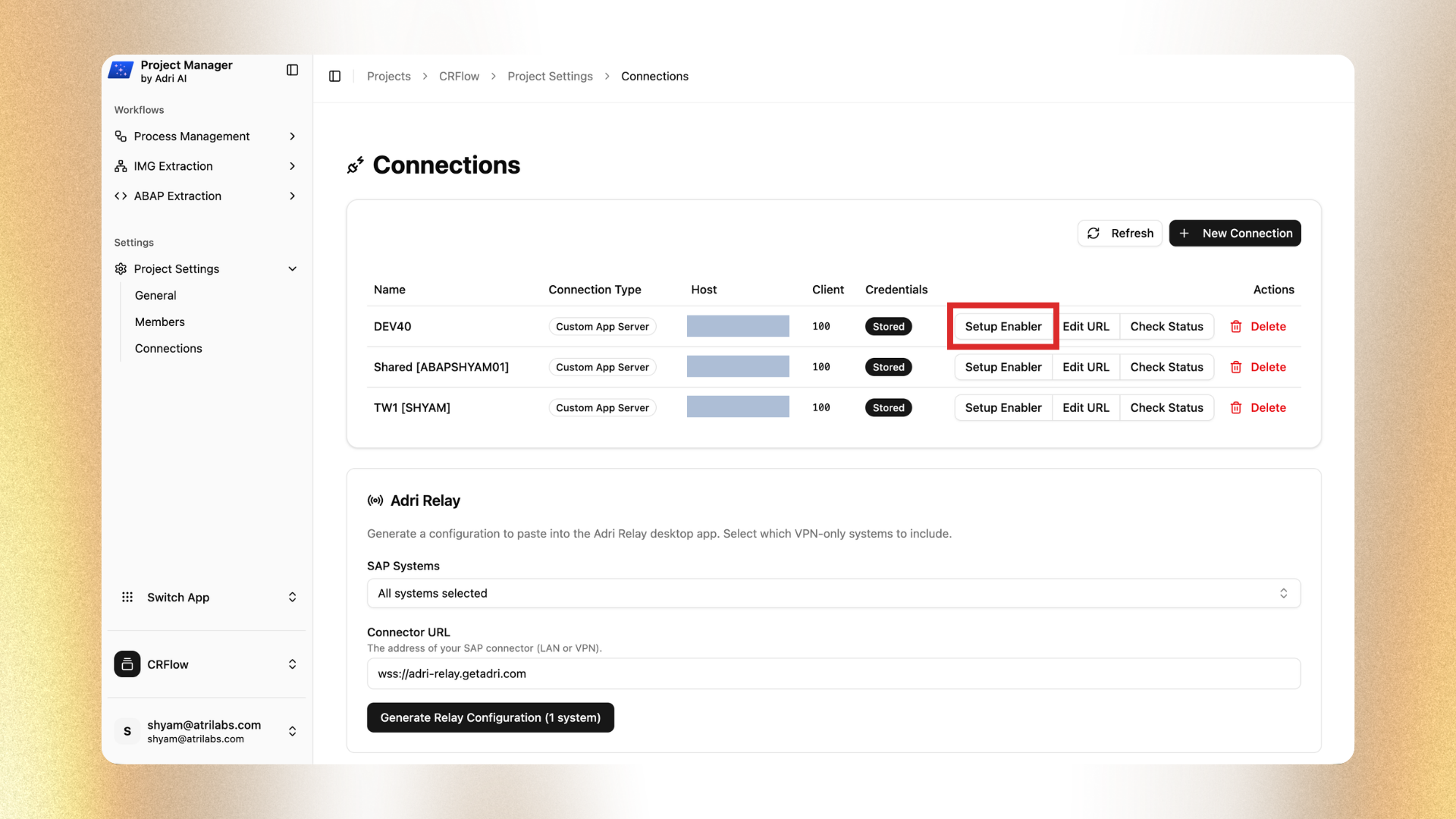Click the Connector URL input field
The image size is (1456, 819).
pos(833,673)
